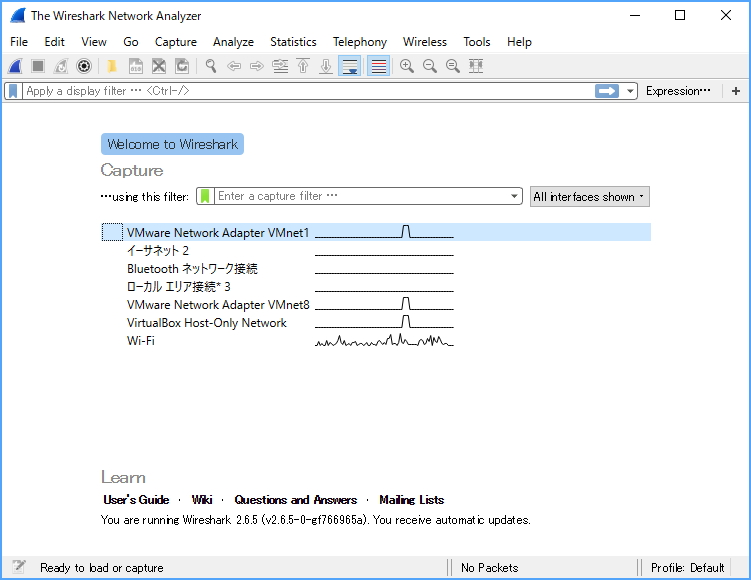
Task: Expand the capture filter dropdown arrow
Action: (514, 196)
